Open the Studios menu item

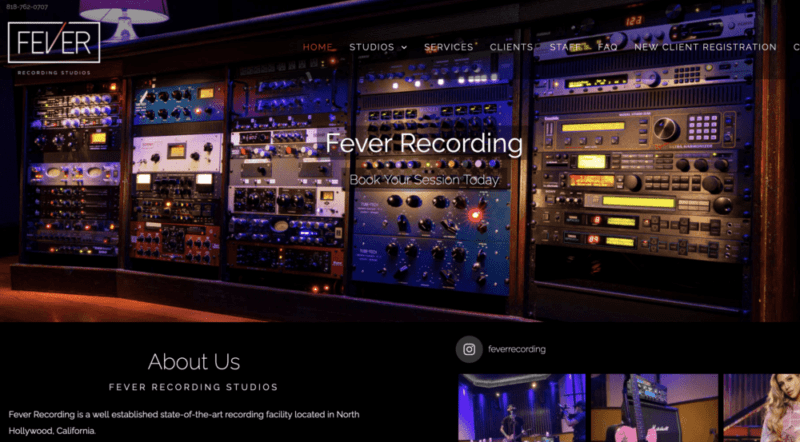pos(372,47)
